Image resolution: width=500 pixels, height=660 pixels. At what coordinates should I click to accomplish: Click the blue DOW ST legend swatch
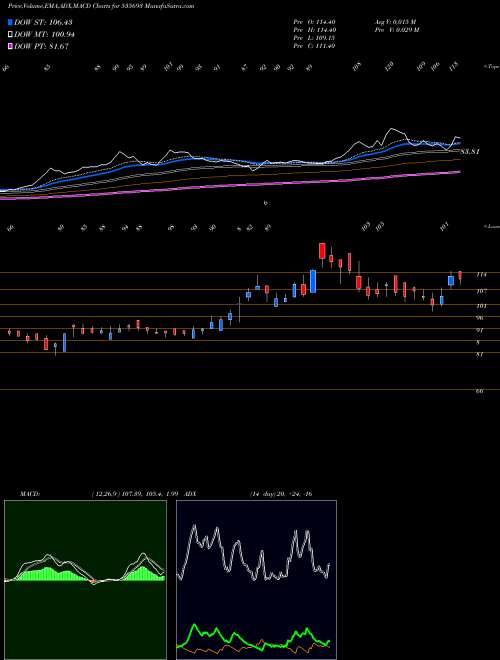[x=11, y=22]
